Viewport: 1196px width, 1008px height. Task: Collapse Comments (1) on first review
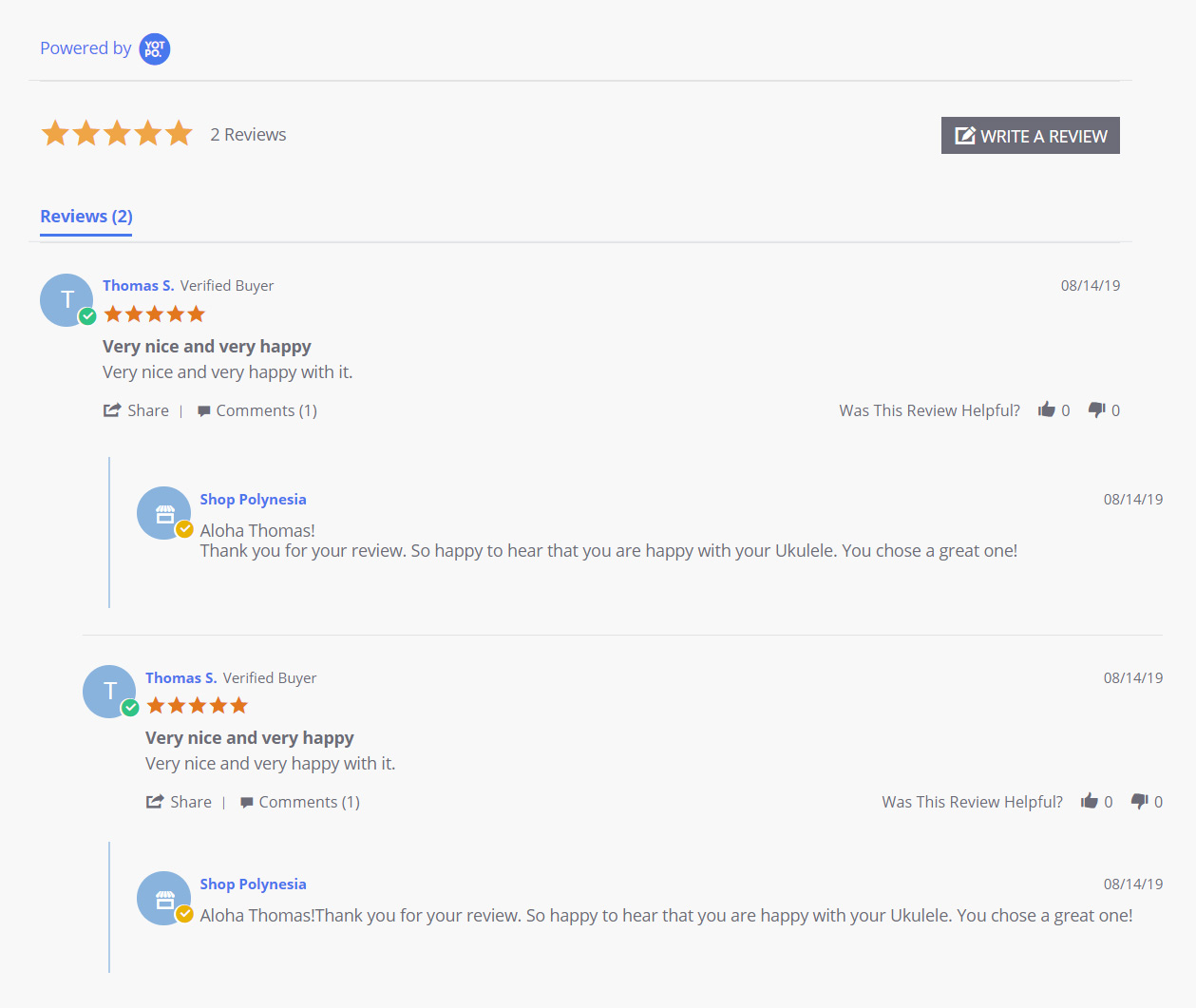[x=257, y=410]
